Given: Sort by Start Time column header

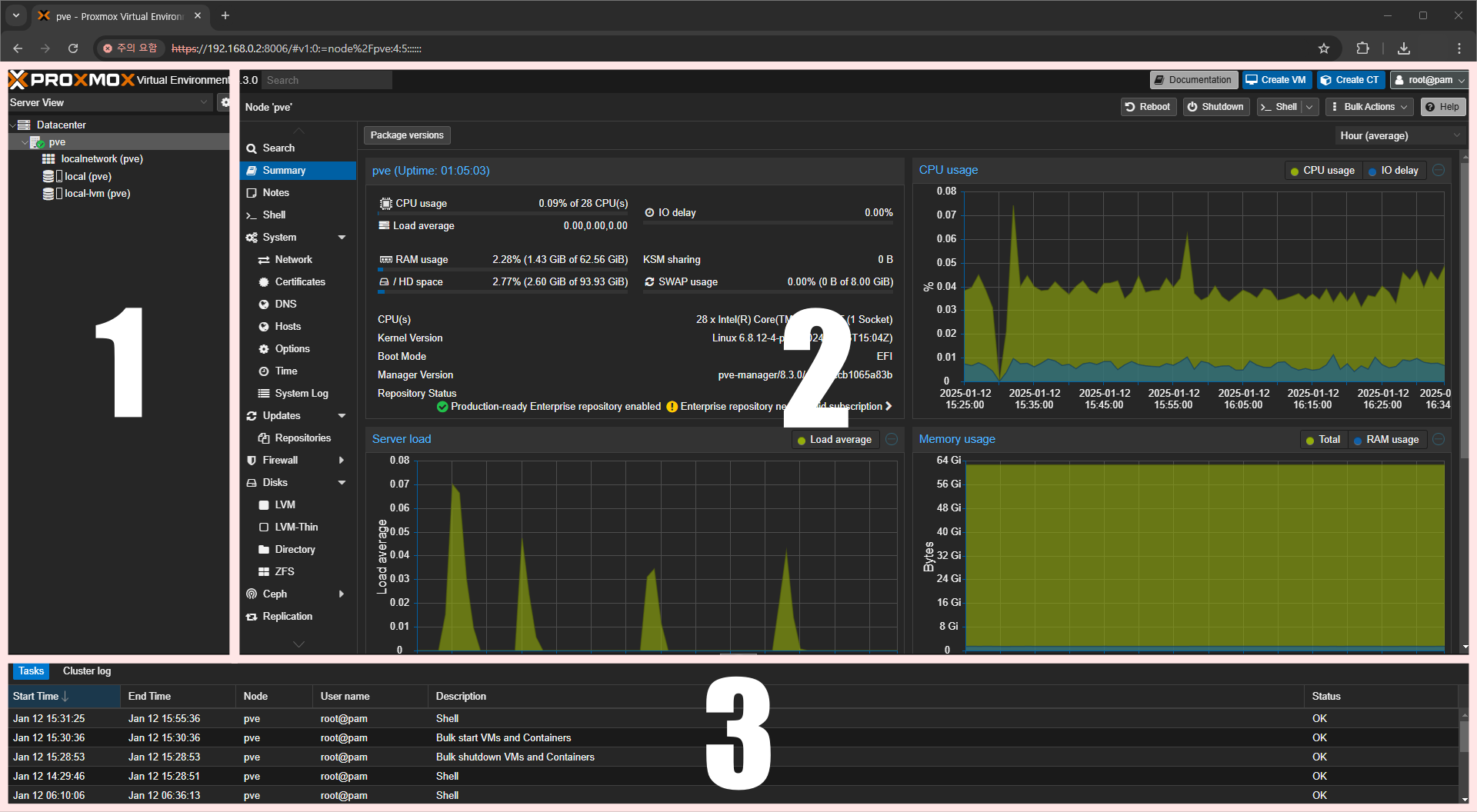Looking at the screenshot, I should (65, 697).
